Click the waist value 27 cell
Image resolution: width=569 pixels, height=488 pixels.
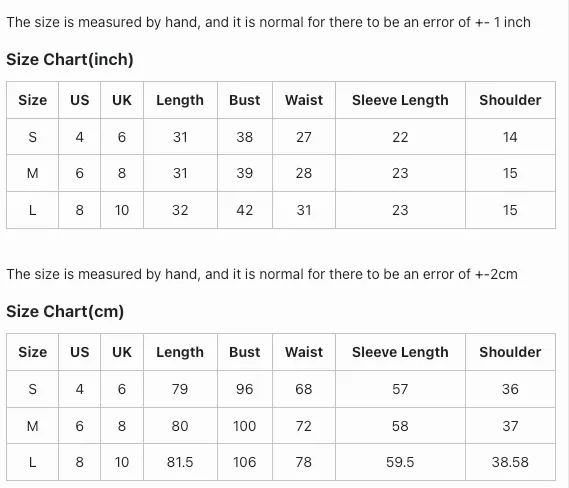tap(304, 137)
